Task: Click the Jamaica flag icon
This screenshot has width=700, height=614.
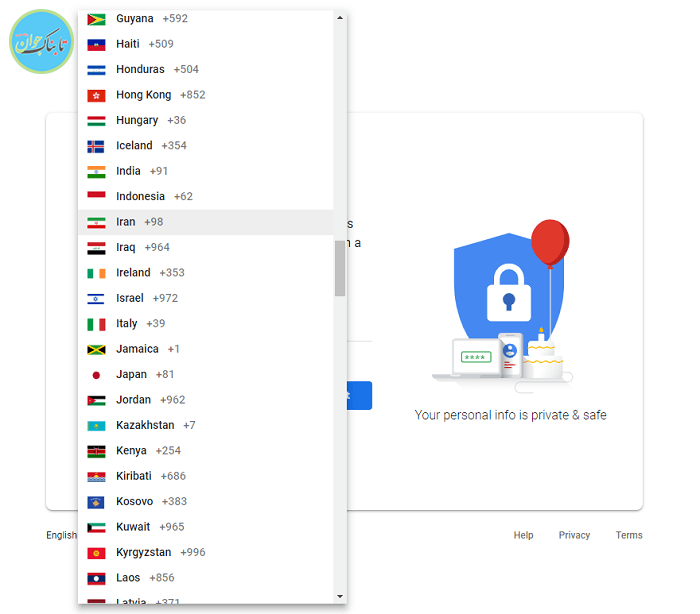Action: (96, 350)
